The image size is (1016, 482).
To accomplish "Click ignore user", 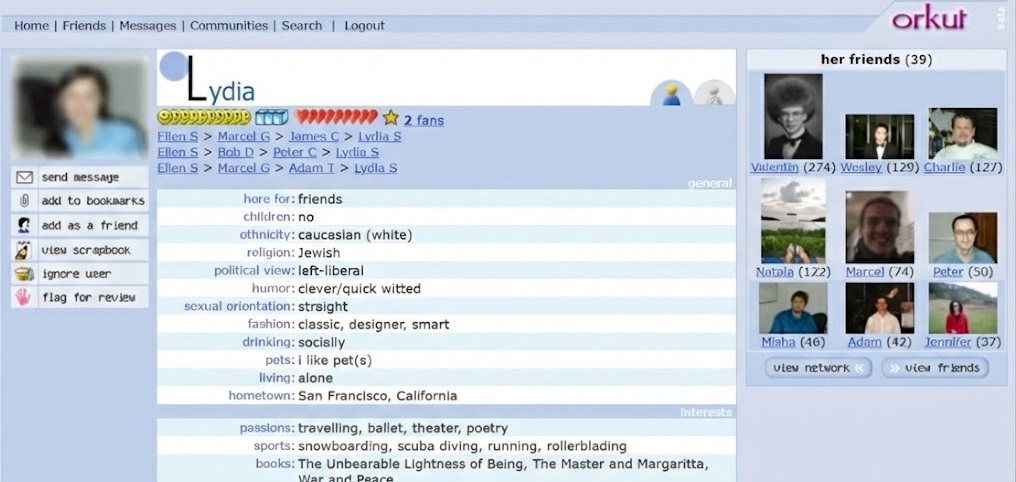I will click(80, 273).
